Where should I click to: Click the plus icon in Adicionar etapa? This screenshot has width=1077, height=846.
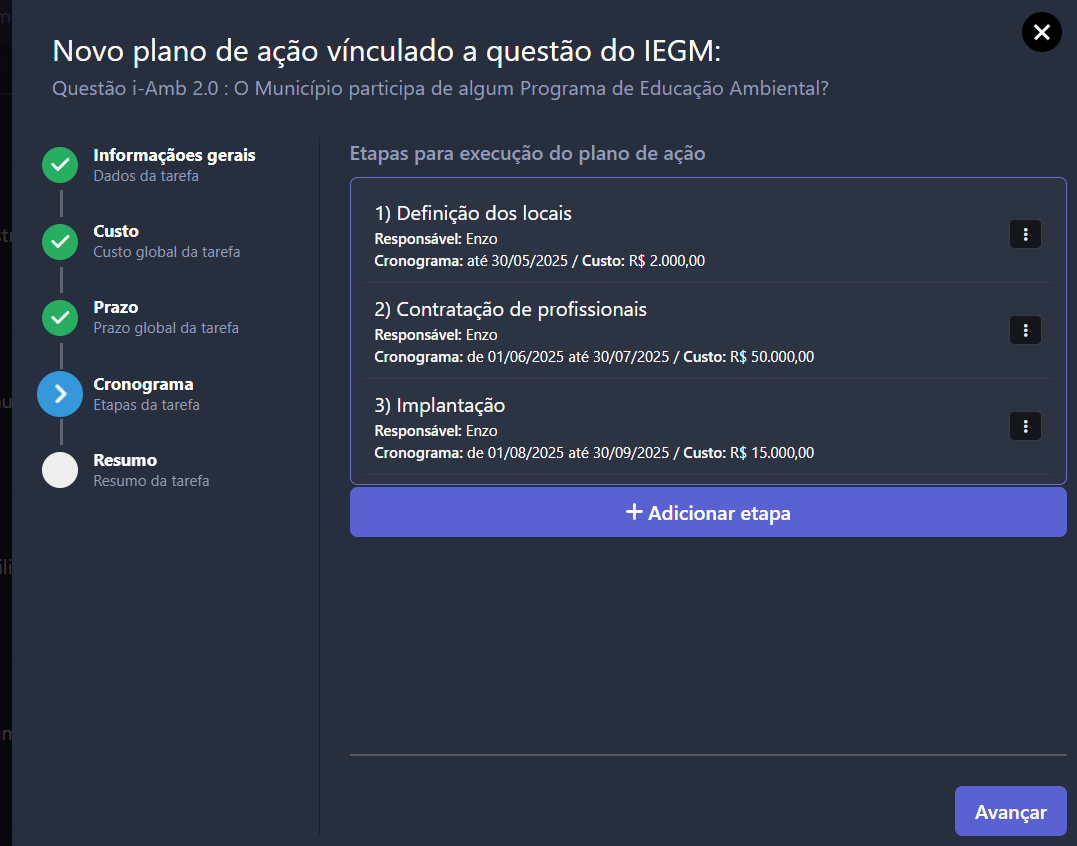coord(634,512)
